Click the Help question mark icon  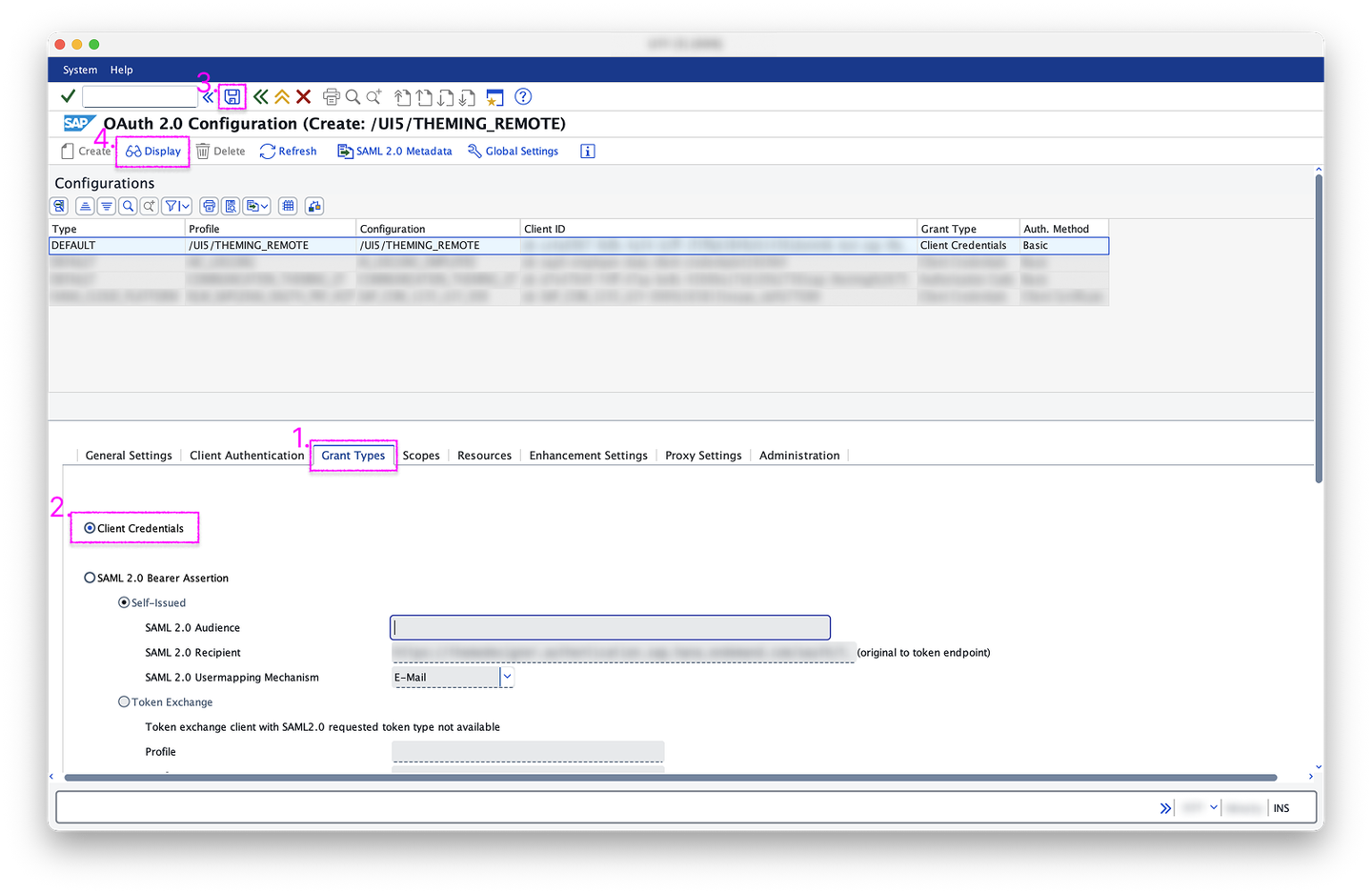click(x=523, y=96)
